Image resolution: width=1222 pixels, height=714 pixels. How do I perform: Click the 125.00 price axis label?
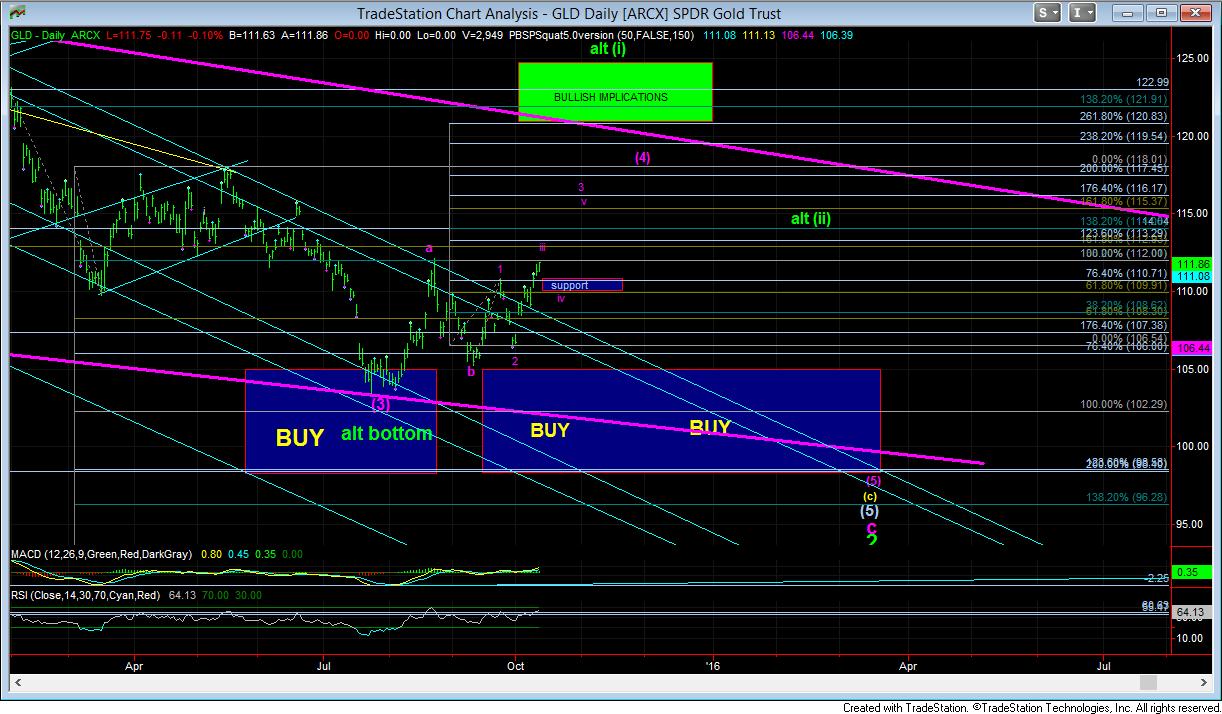pos(1192,58)
